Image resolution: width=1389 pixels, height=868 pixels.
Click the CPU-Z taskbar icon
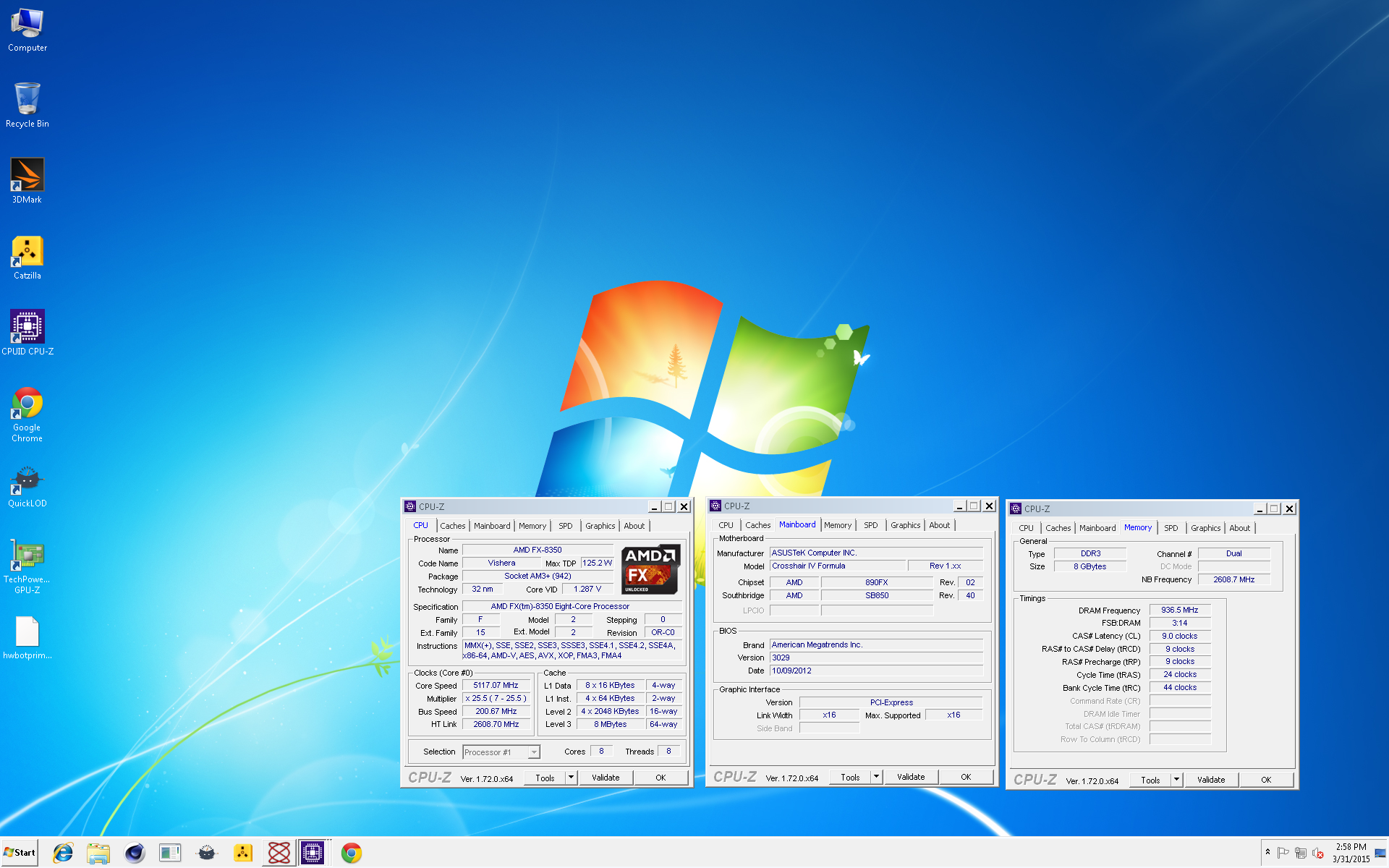point(313,853)
